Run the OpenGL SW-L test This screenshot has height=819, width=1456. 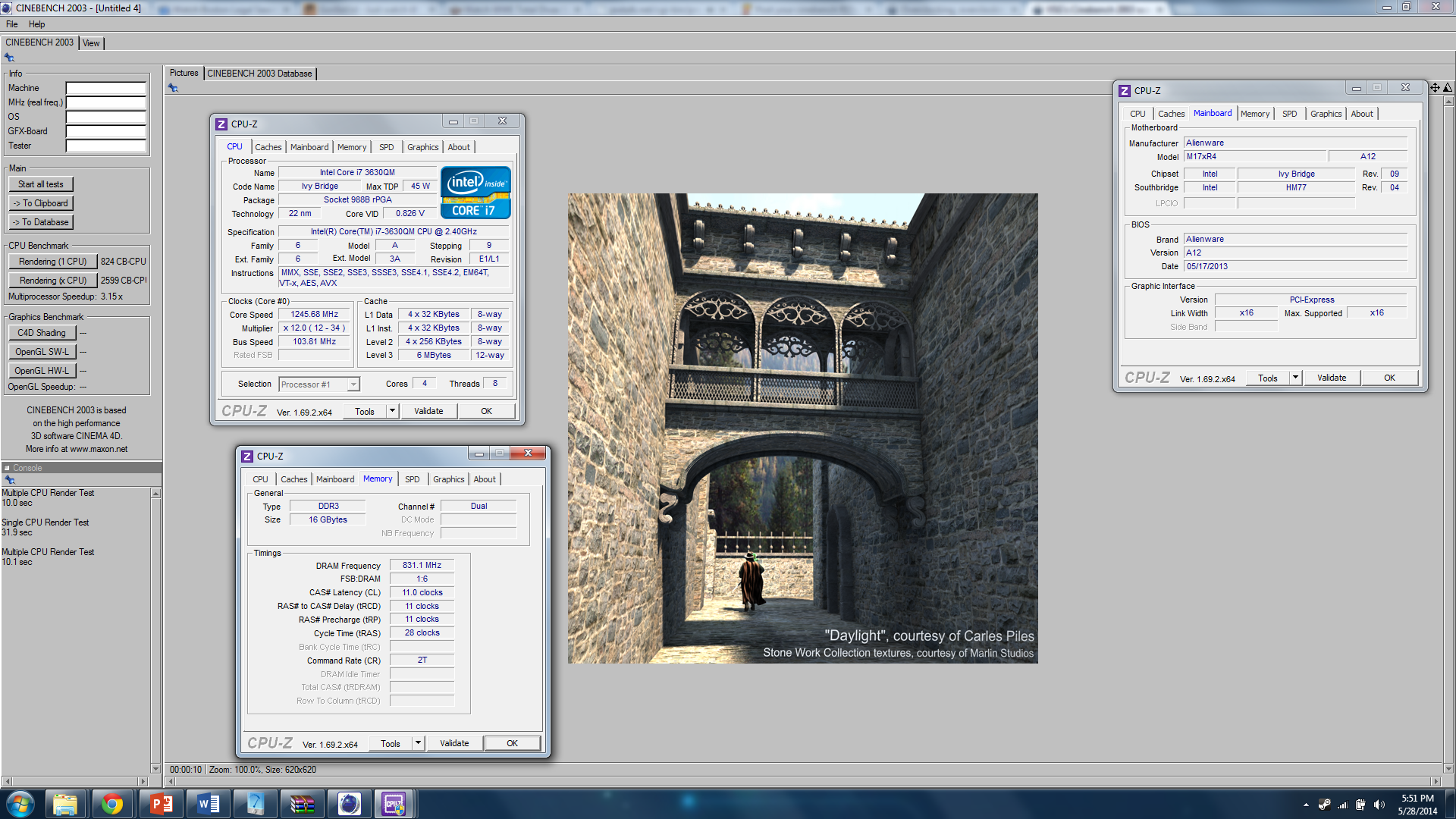(42, 352)
